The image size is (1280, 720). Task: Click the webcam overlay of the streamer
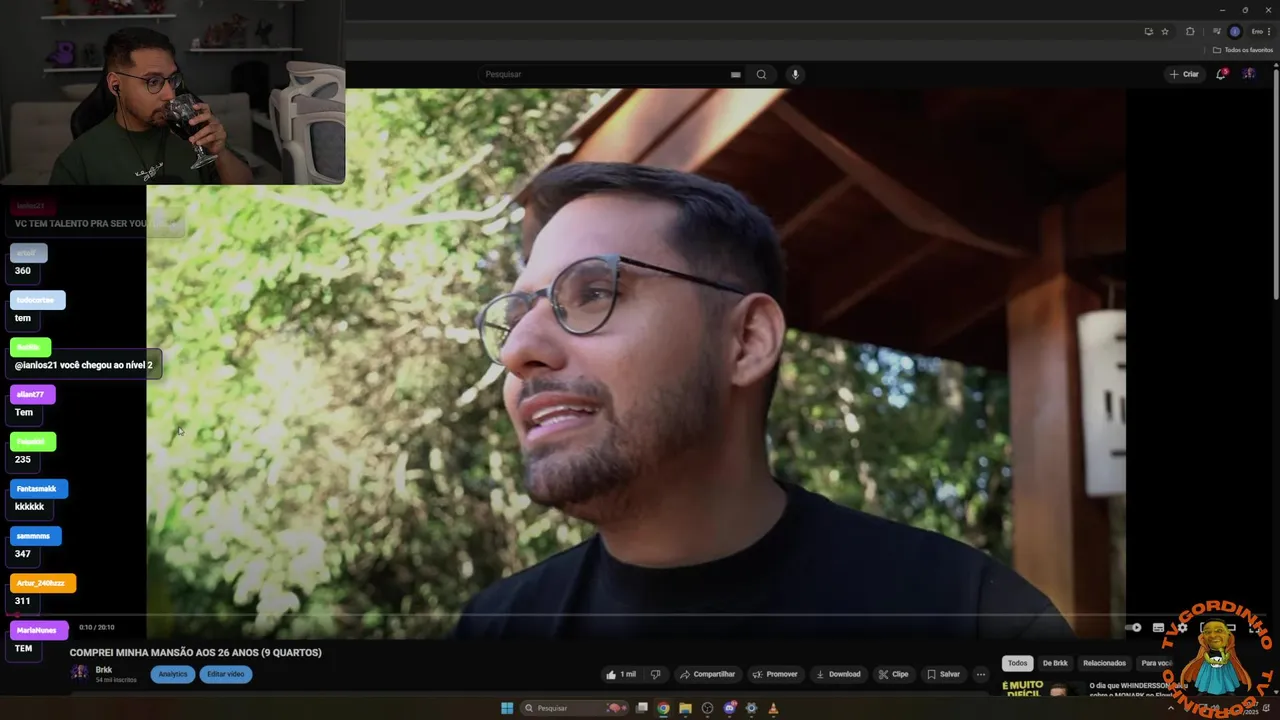(x=172, y=92)
